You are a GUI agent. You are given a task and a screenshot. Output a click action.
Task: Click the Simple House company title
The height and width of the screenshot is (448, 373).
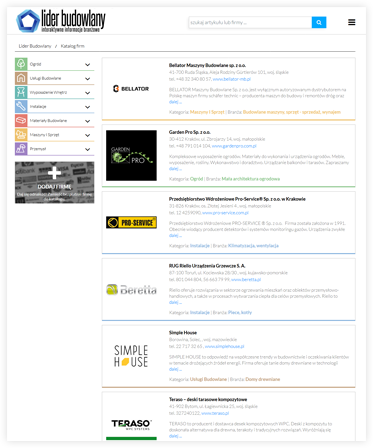coord(183,333)
